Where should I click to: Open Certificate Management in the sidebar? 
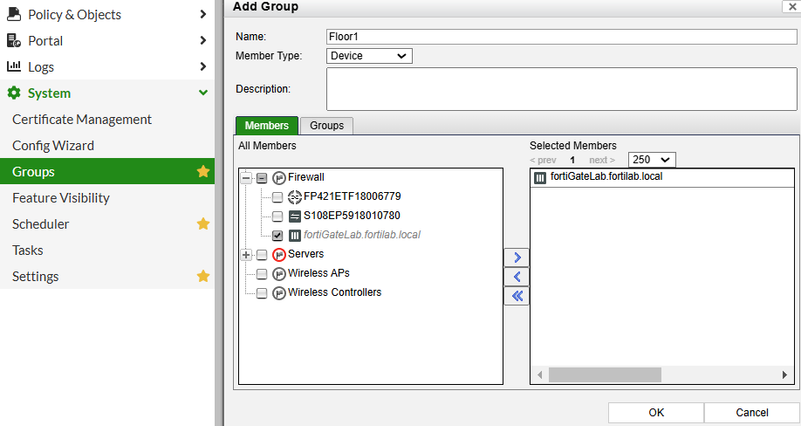click(x=82, y=119)
